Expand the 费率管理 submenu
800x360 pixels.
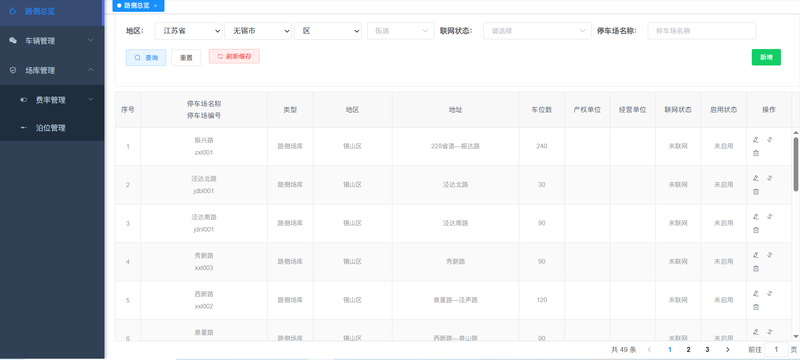52,100
